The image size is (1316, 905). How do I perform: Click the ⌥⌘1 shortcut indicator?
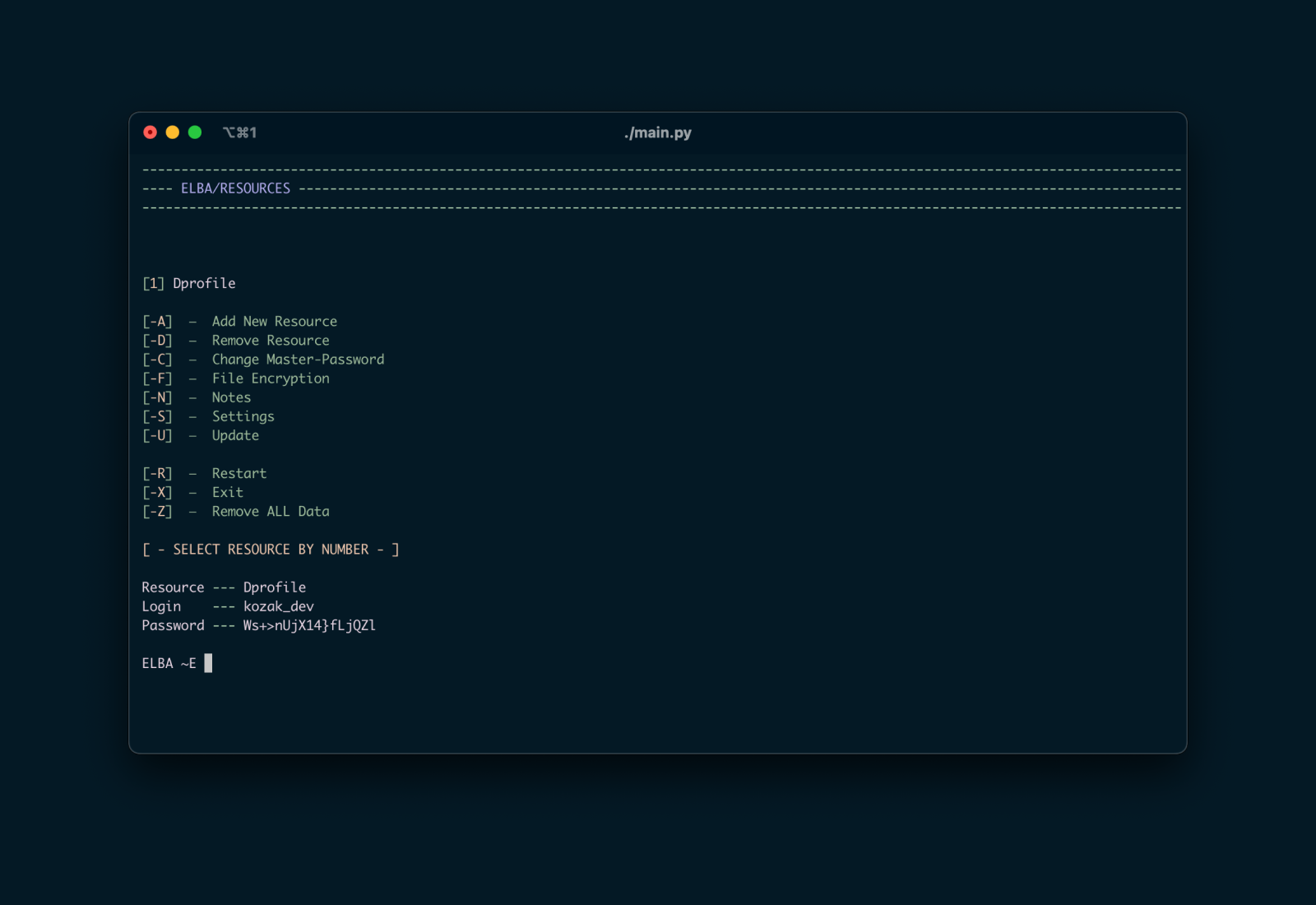point(239,132)
